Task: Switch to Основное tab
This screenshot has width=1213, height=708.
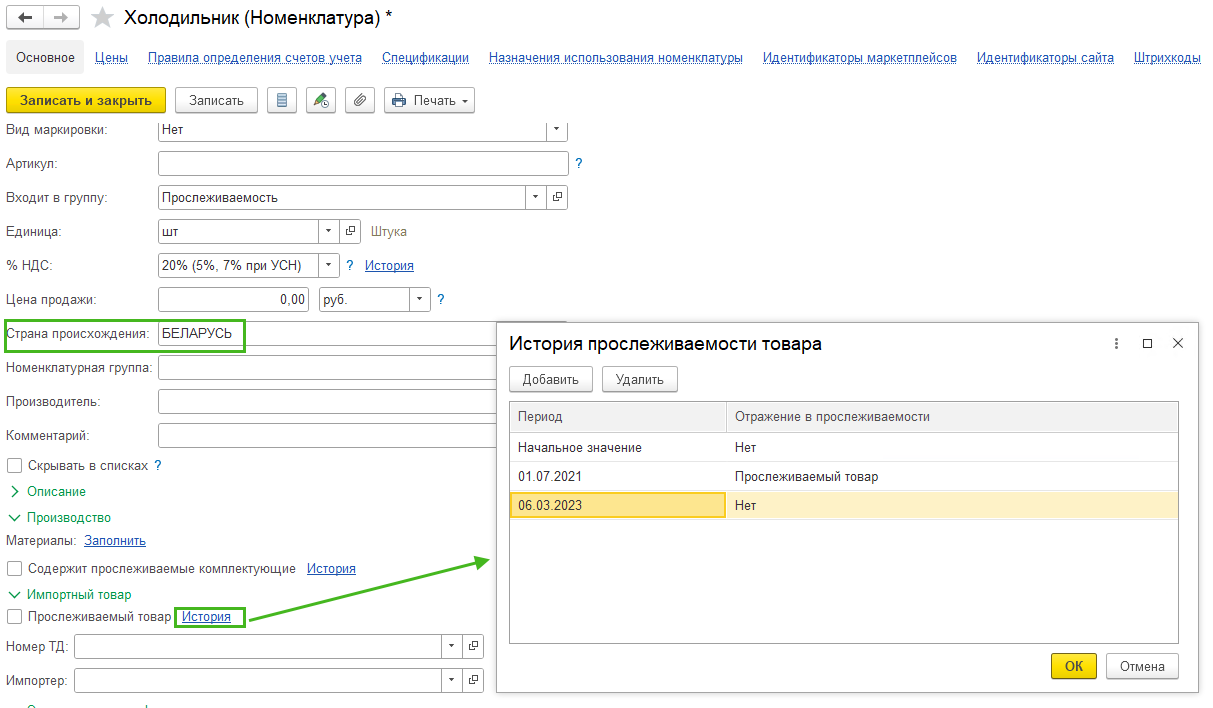Action: click(x=45, y=57)
